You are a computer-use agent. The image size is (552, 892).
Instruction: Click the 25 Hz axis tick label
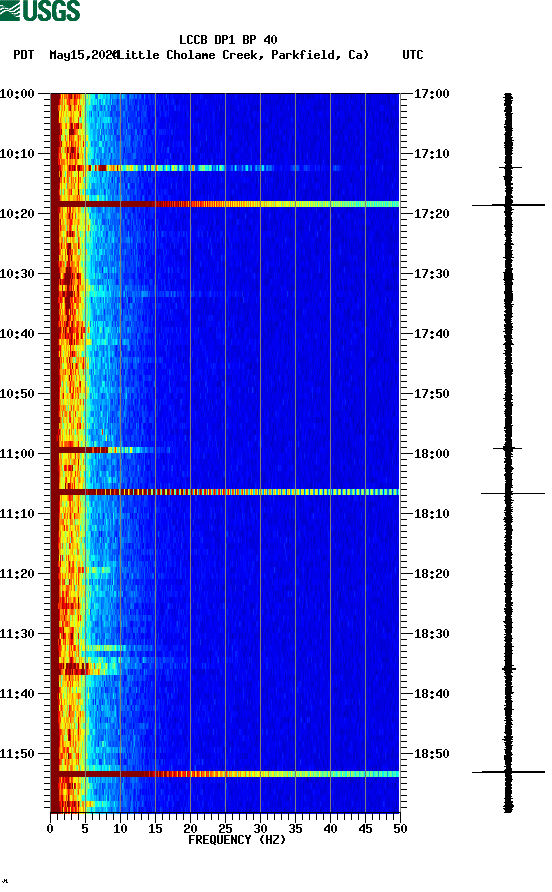(x=225, y=829)
